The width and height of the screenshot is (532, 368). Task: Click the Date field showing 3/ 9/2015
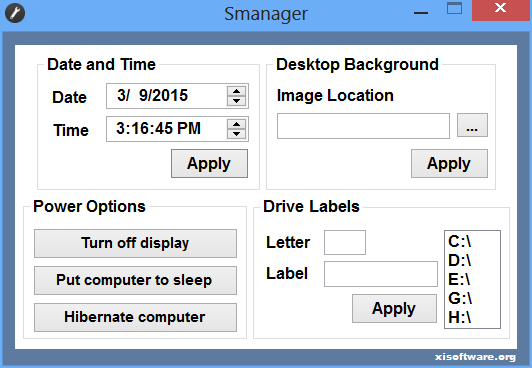coord(177,96)
